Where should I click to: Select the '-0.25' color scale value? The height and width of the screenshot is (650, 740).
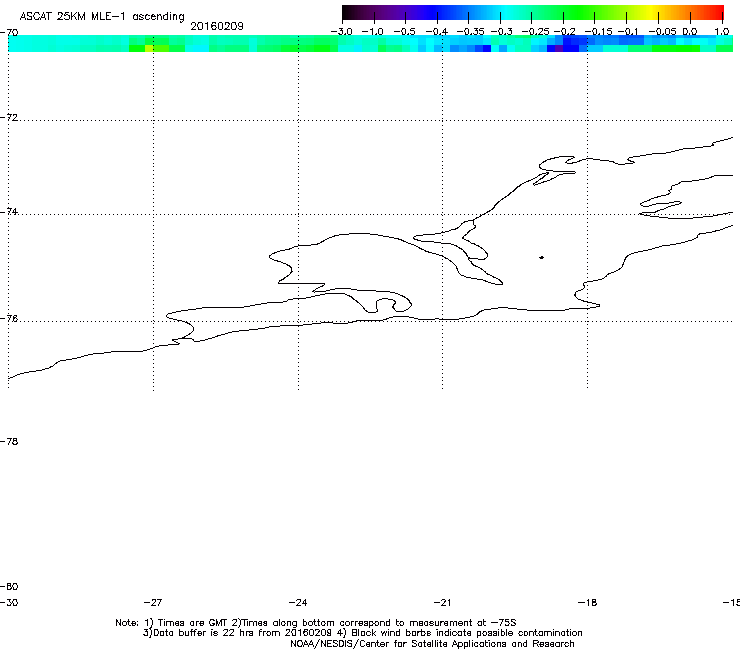[536, 32]
